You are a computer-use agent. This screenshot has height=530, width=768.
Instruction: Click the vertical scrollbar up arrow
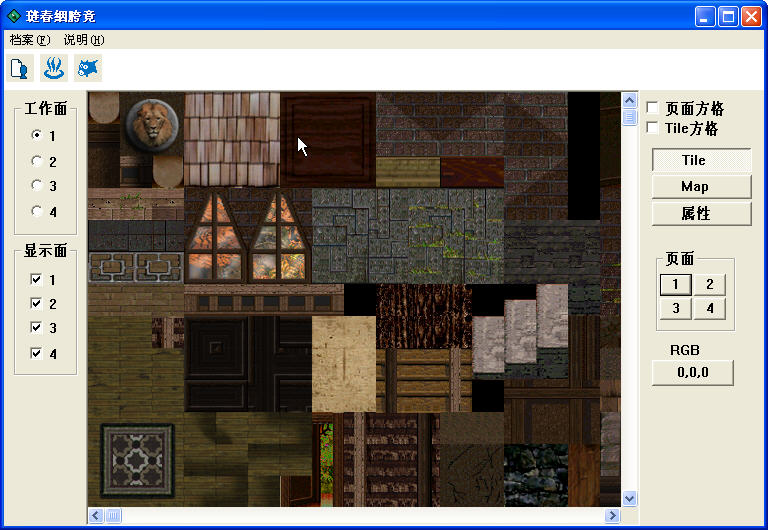tap(629, 101)
